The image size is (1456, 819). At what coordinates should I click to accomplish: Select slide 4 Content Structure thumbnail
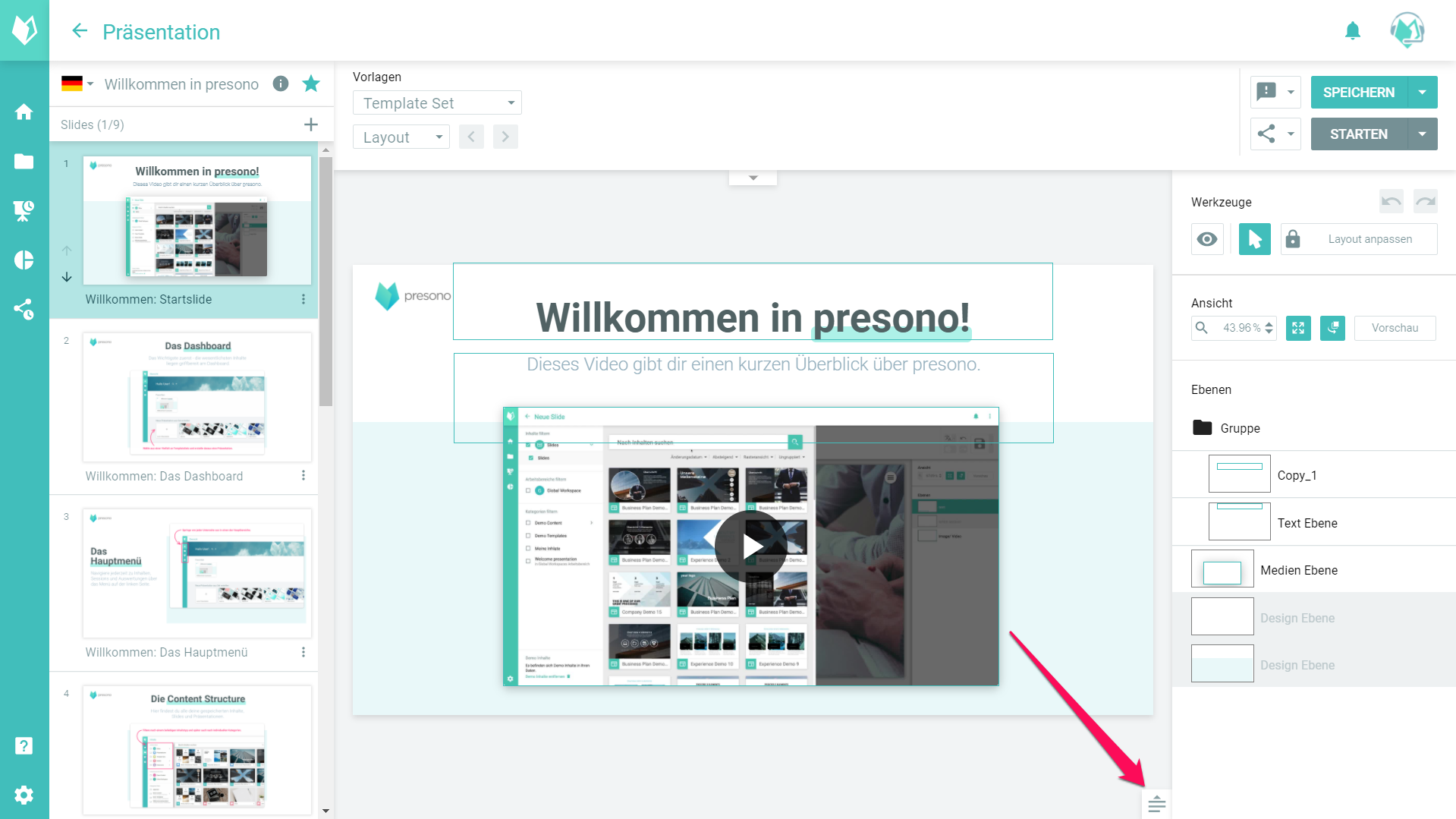point(197,750)
